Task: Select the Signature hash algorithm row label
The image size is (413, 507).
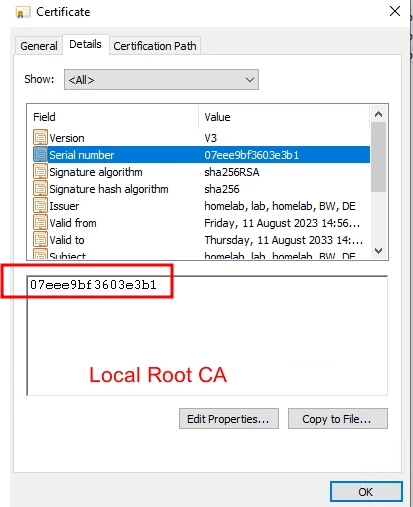Action: pyautogui.click(x=109, y=189)
